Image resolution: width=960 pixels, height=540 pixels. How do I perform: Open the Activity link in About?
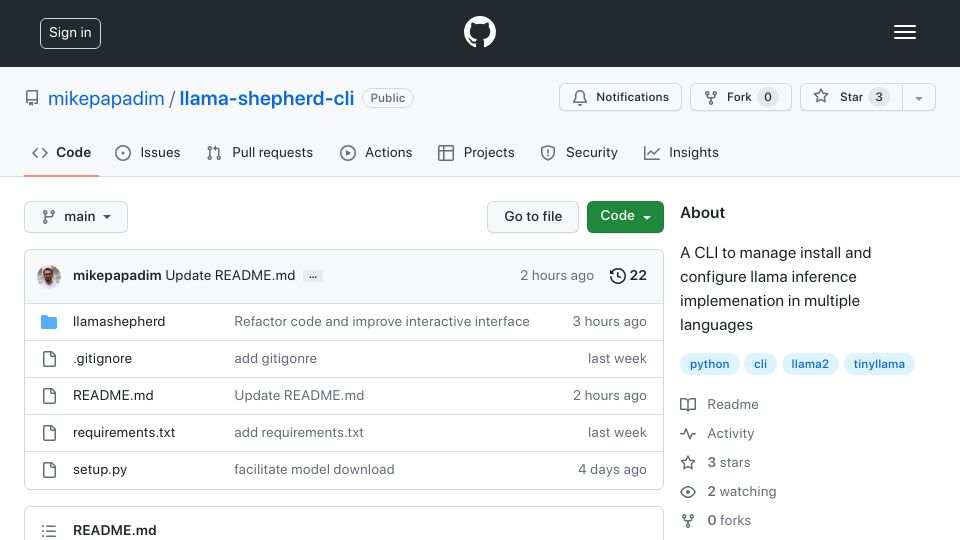[x=730, y=433]
